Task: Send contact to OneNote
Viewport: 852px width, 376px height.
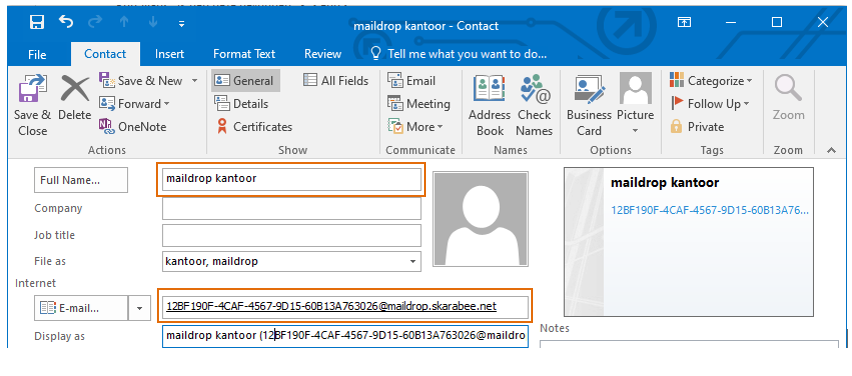Action: [133, 127]
